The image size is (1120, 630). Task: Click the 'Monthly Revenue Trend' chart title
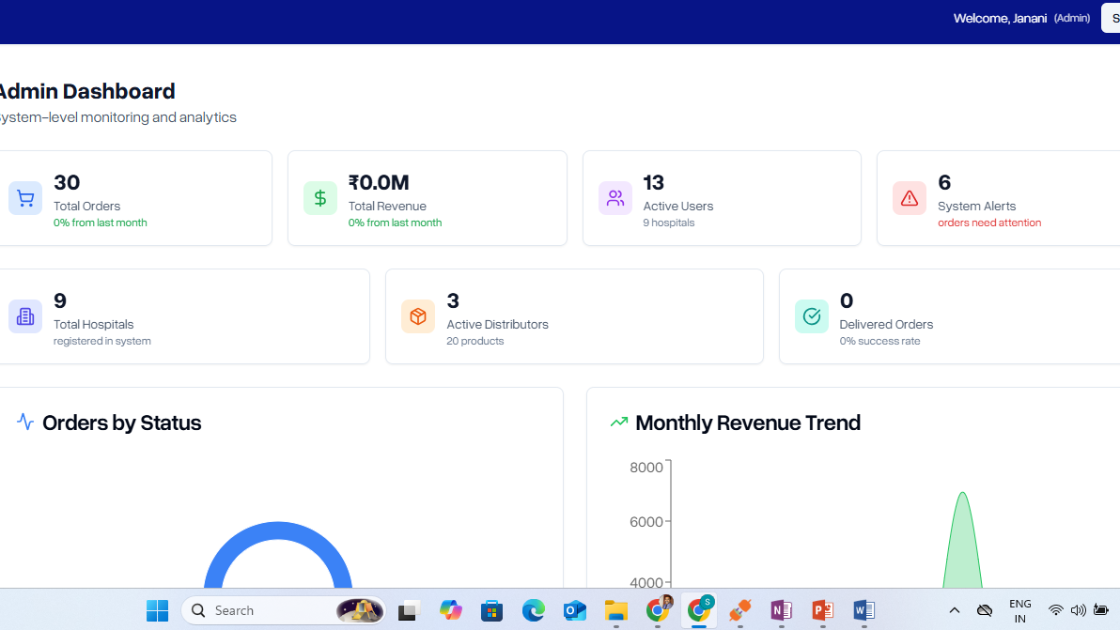pos(748,423)
